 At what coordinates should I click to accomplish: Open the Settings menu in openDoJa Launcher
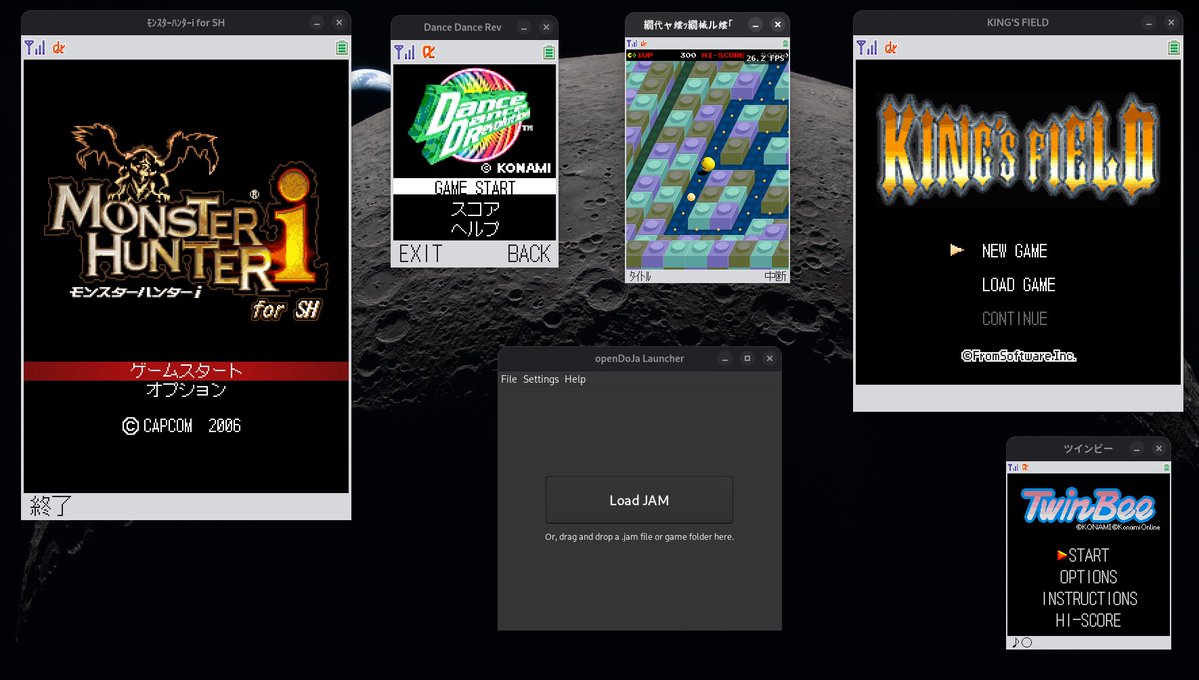coord(541,379)
